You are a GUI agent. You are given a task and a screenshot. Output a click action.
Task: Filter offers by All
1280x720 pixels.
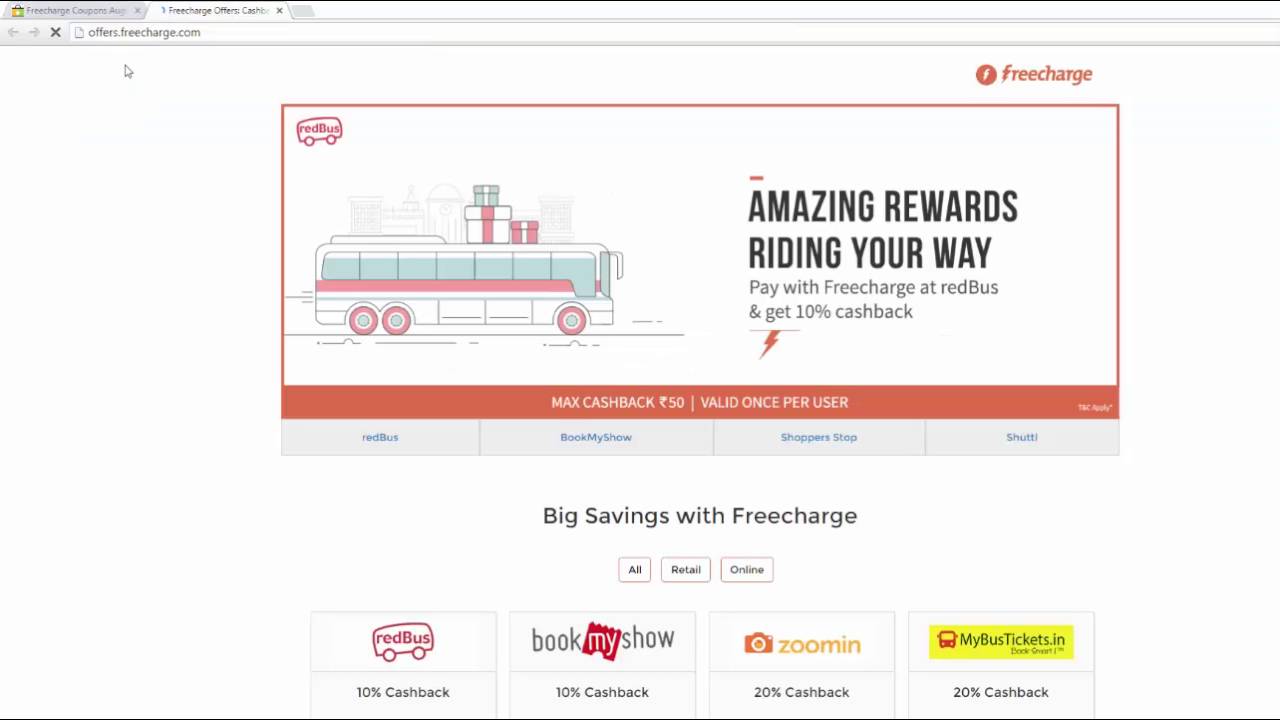(634, 569)
